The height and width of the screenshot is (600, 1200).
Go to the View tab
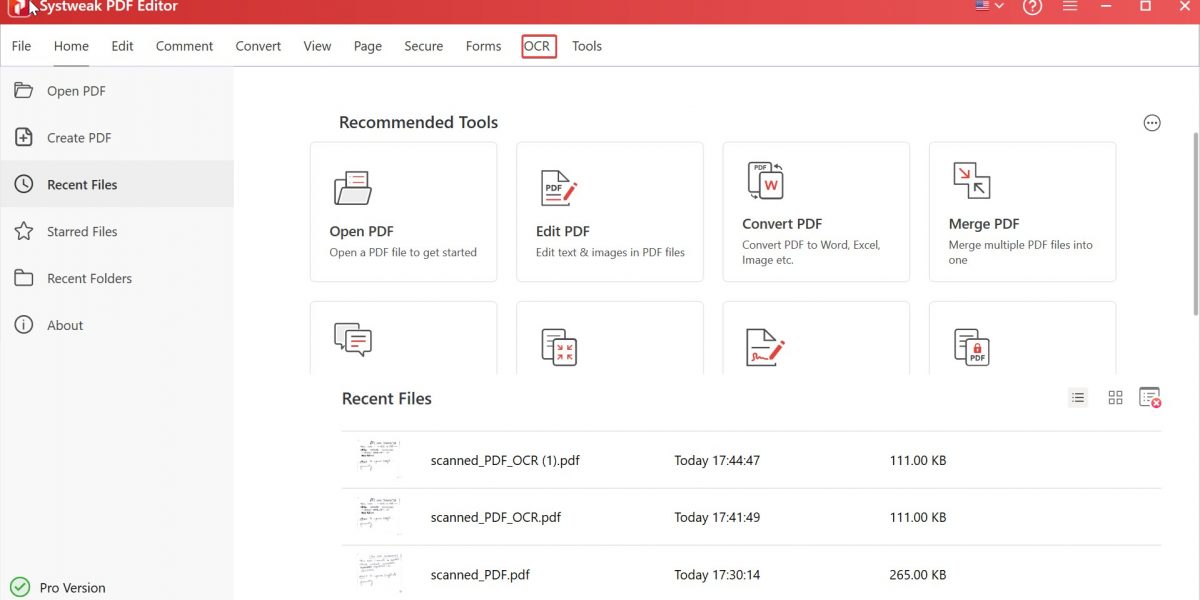pos(317,46)
